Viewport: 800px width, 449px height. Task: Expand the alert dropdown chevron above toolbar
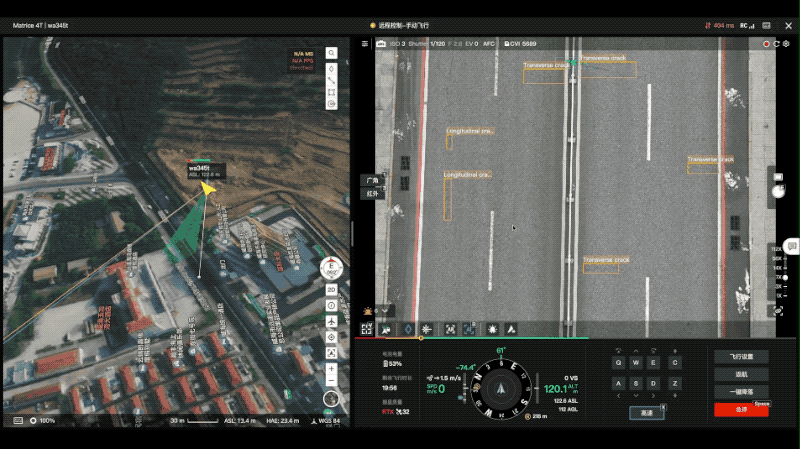pos(385,311)
